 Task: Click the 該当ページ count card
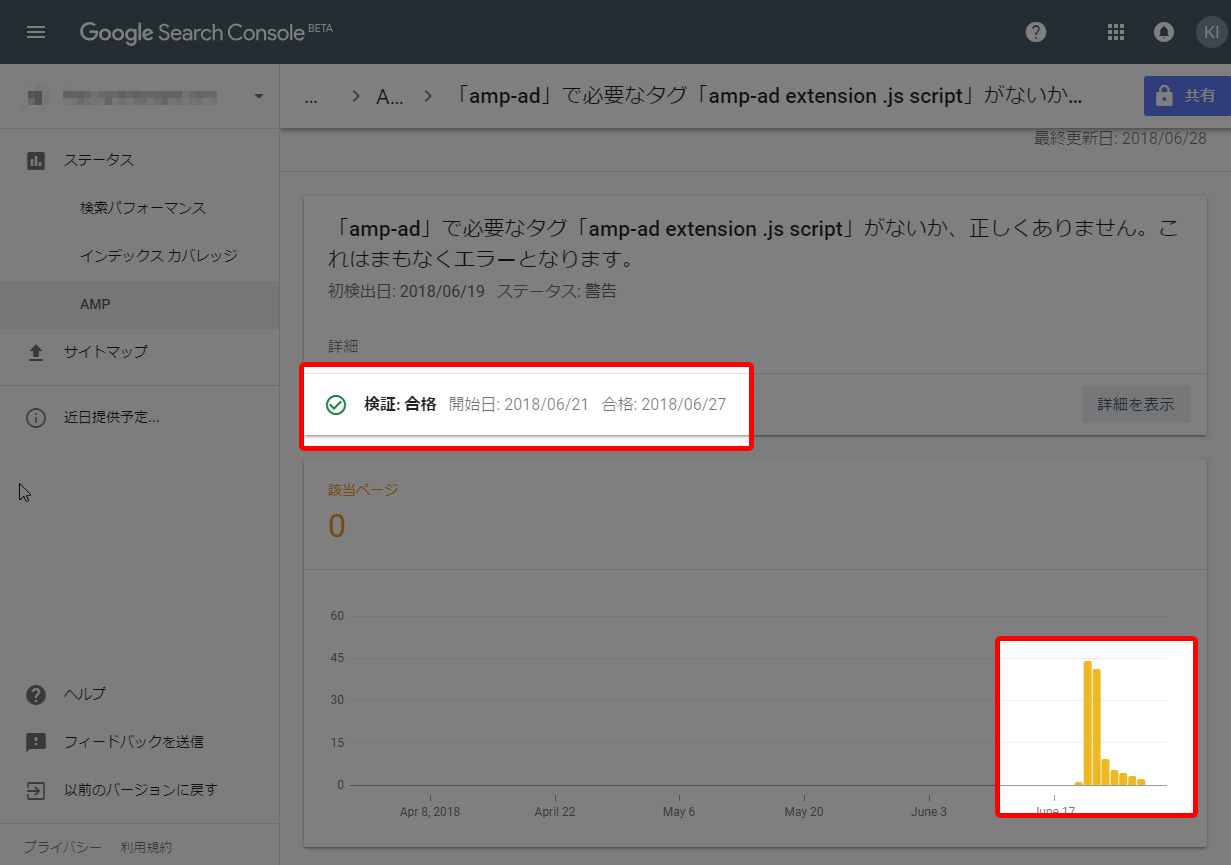[x=363, y=511]
